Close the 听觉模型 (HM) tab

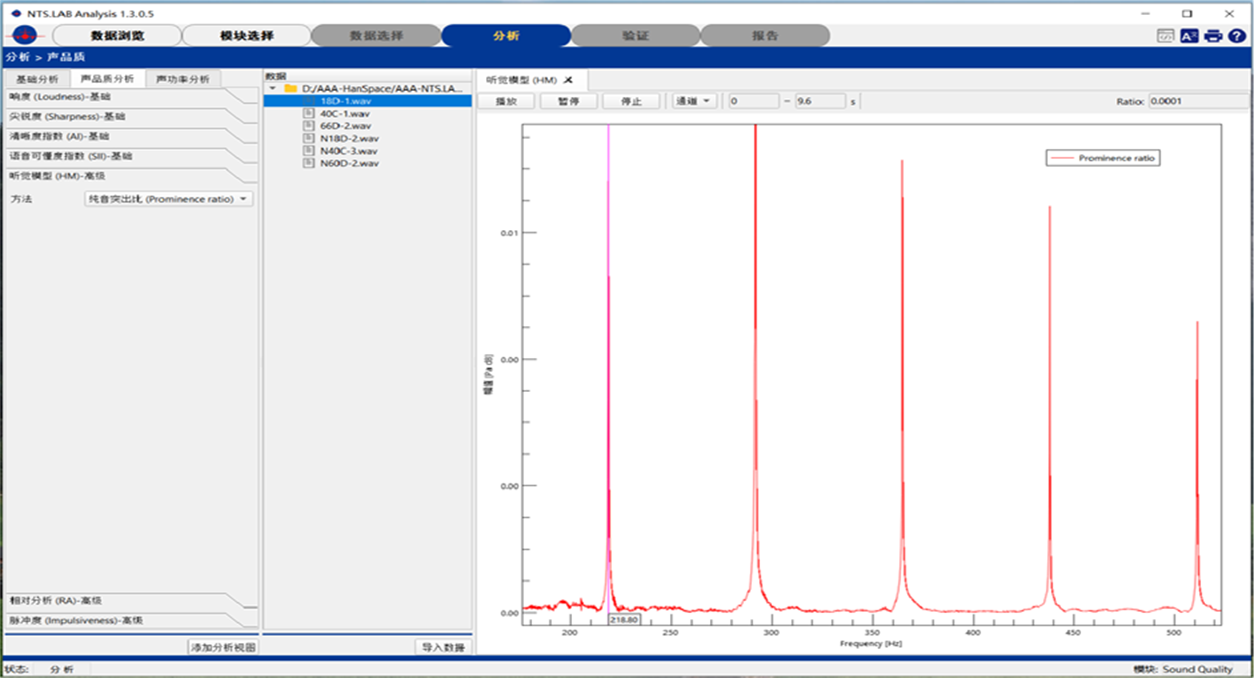pyautogui.click(x=568, y=79)
